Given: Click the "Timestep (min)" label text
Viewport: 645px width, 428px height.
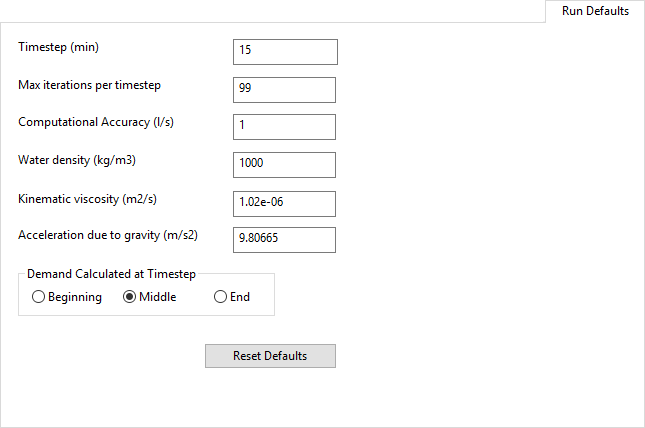Looking at the screenshot, I should [59, 47].
